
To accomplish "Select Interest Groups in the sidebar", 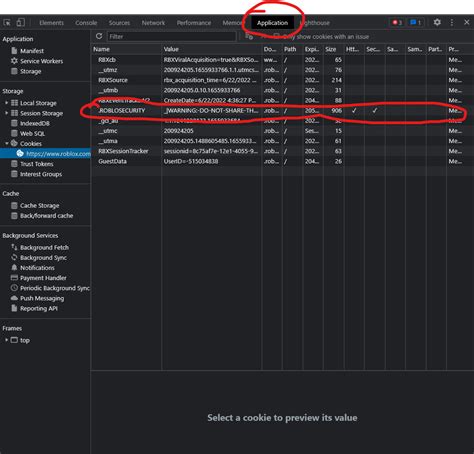I will point(36,174).
